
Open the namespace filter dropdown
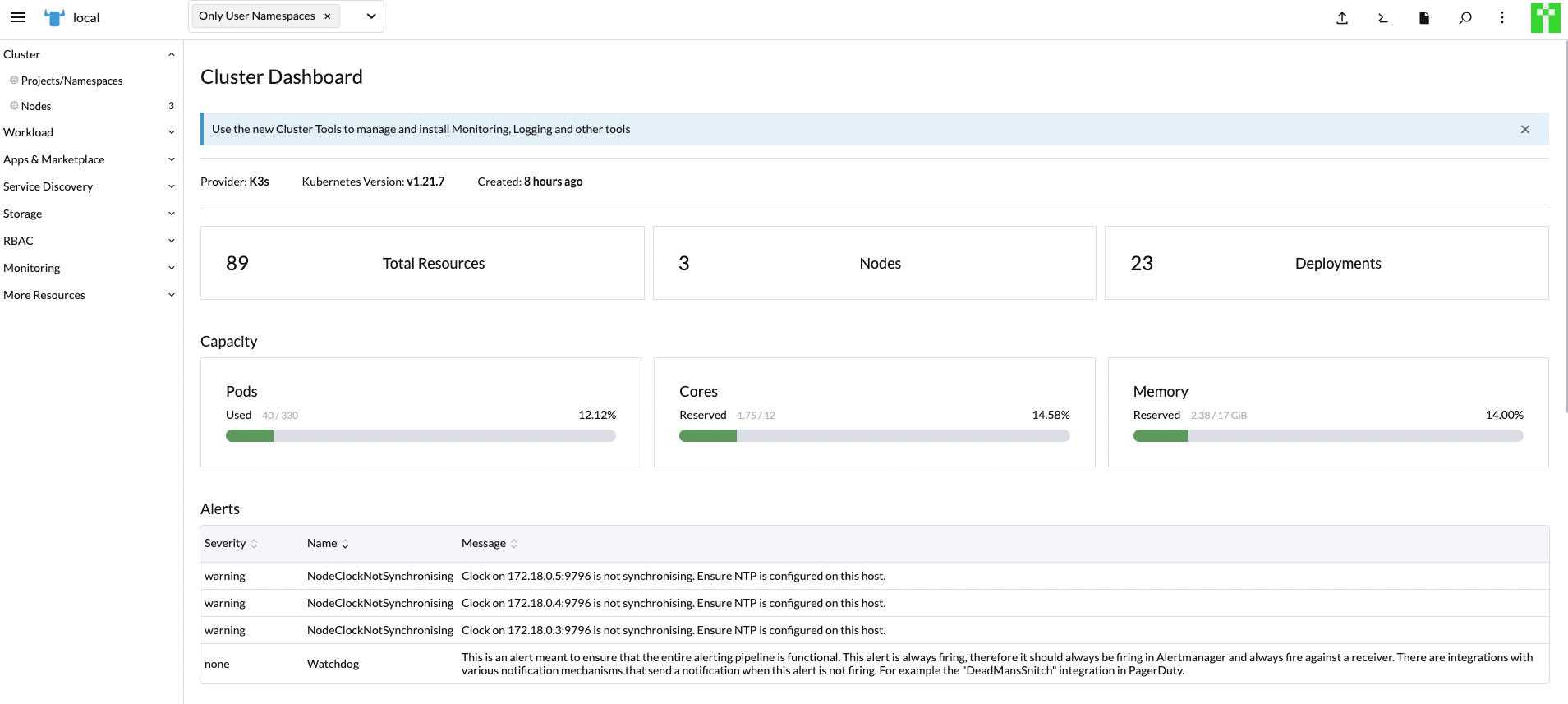pyautogui.click(x=371, y=16)
